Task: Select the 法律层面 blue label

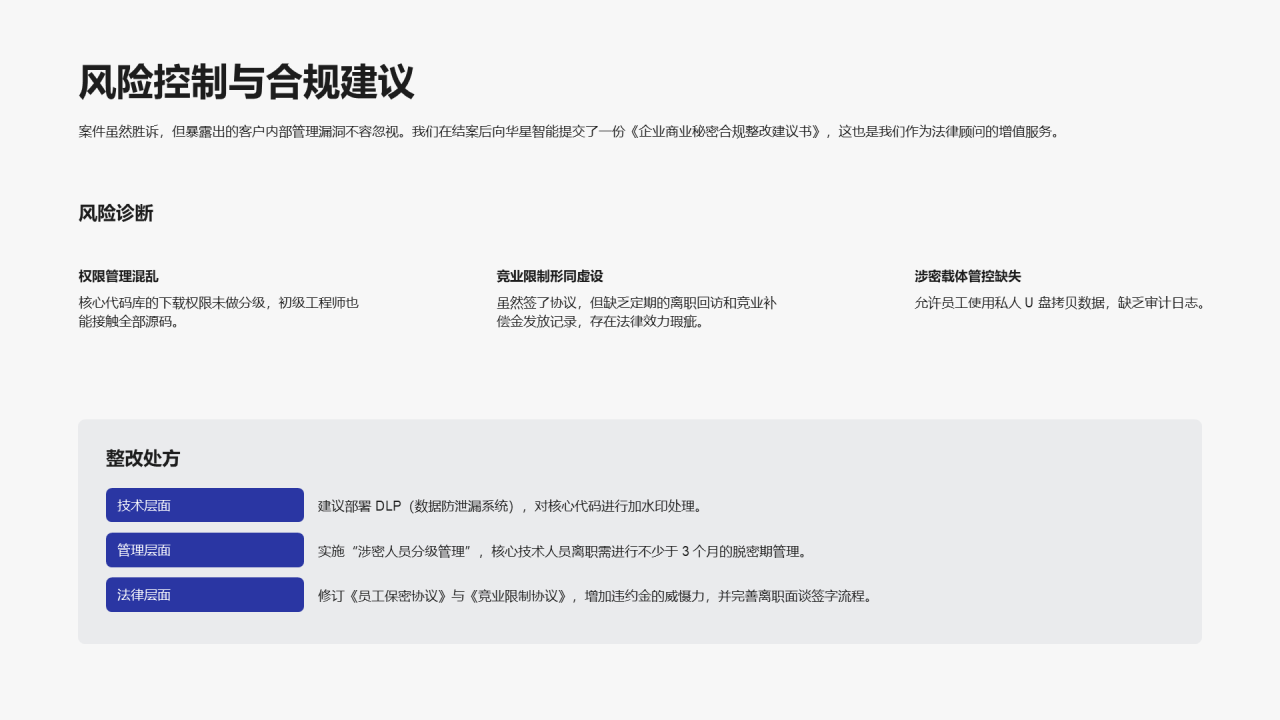Action: [x=204, y=595]
